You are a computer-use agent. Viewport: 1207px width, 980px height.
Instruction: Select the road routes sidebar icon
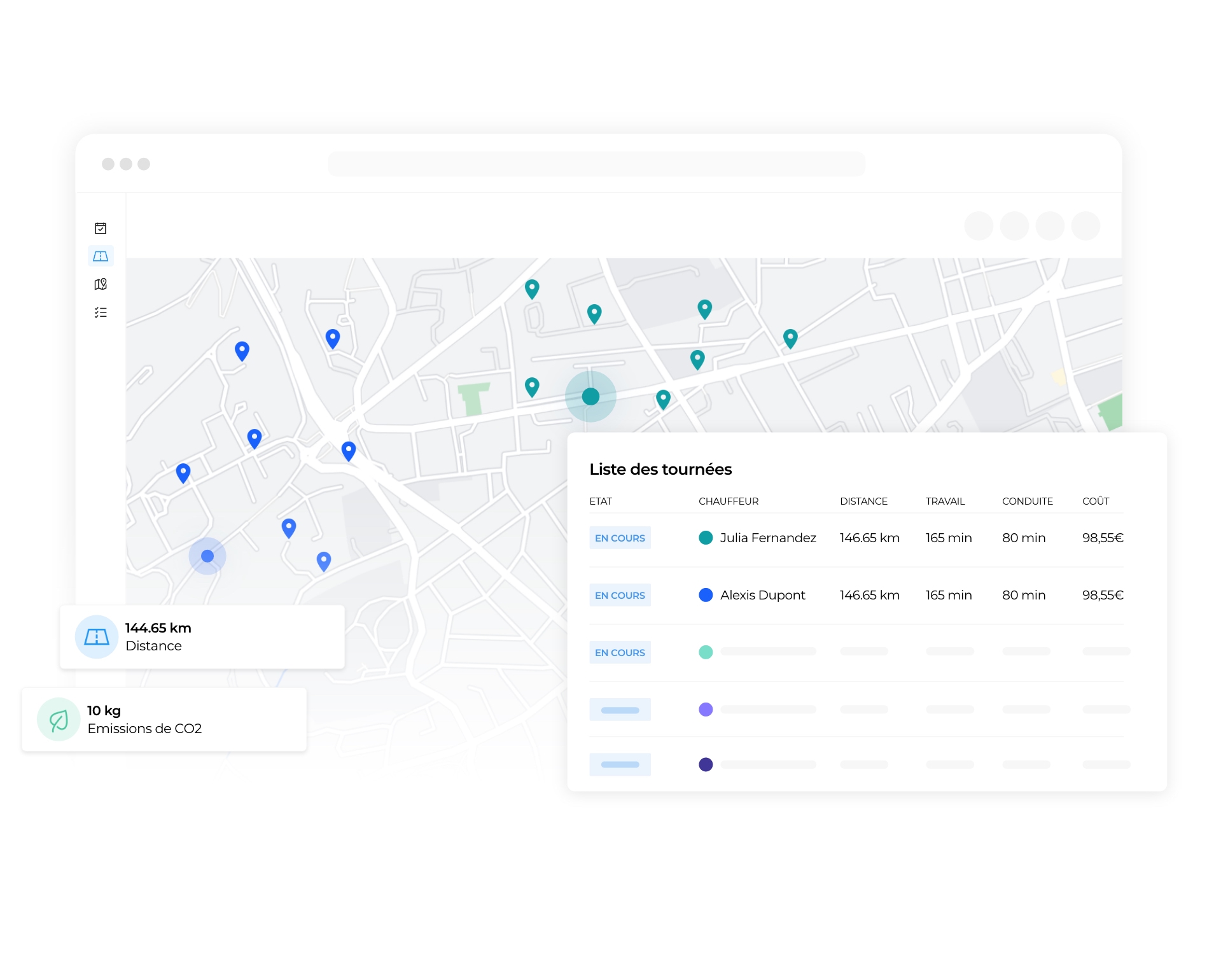(101, 256)
